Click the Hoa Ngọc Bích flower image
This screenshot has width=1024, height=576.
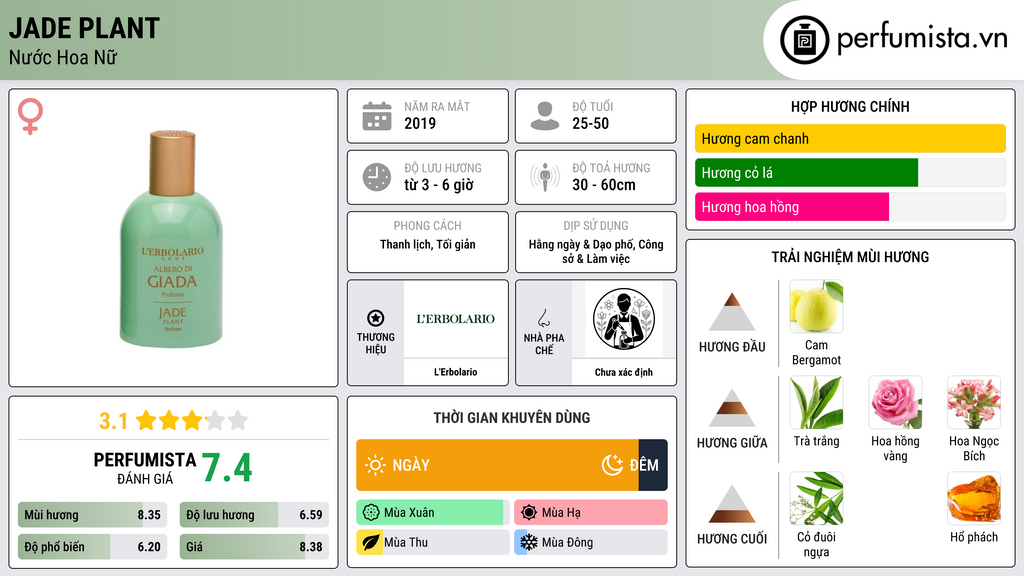click(x=974, y=402)
